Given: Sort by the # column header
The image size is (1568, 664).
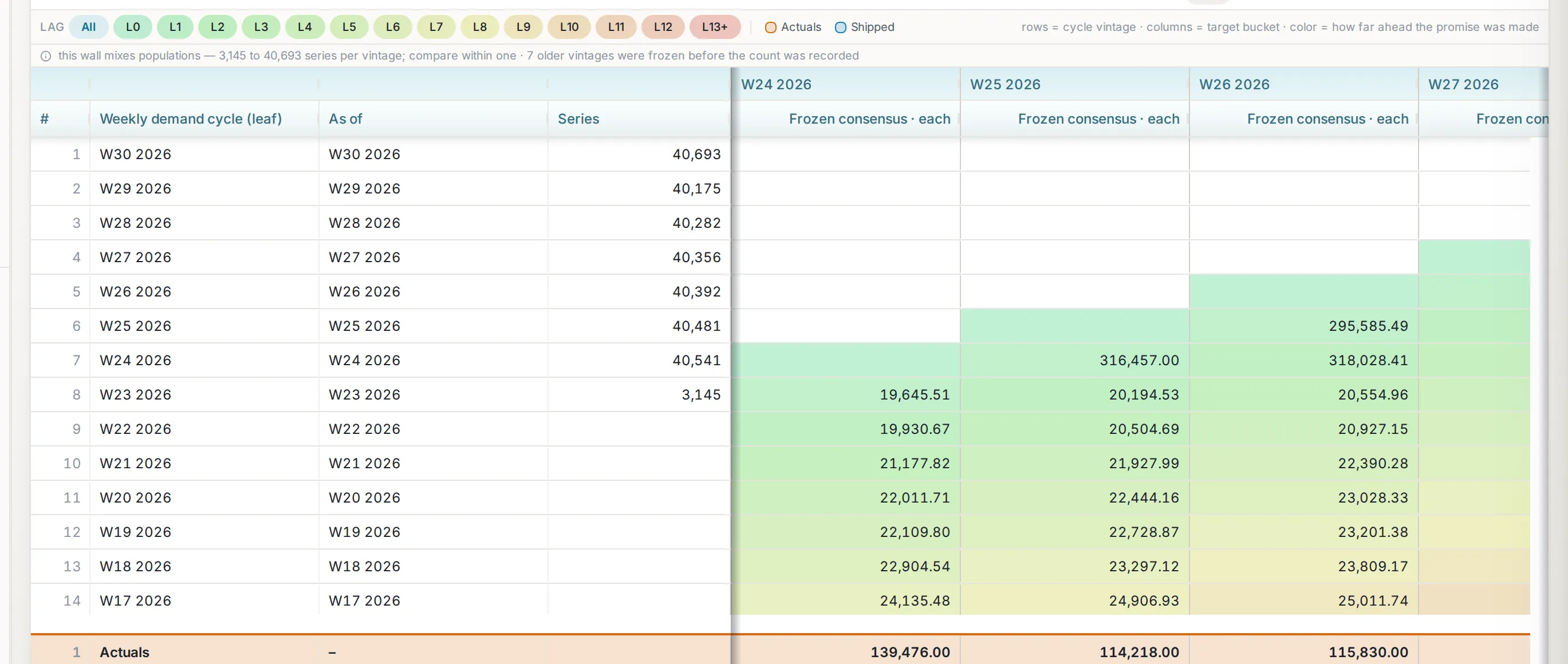Looking at the screenshot, I should click(x=60, y=118).
